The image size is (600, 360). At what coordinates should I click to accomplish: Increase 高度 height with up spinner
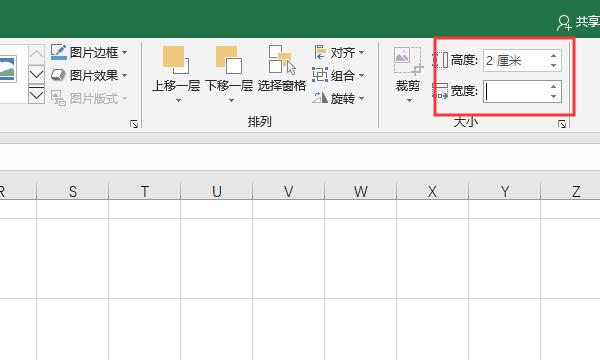[x=554, y=56]
